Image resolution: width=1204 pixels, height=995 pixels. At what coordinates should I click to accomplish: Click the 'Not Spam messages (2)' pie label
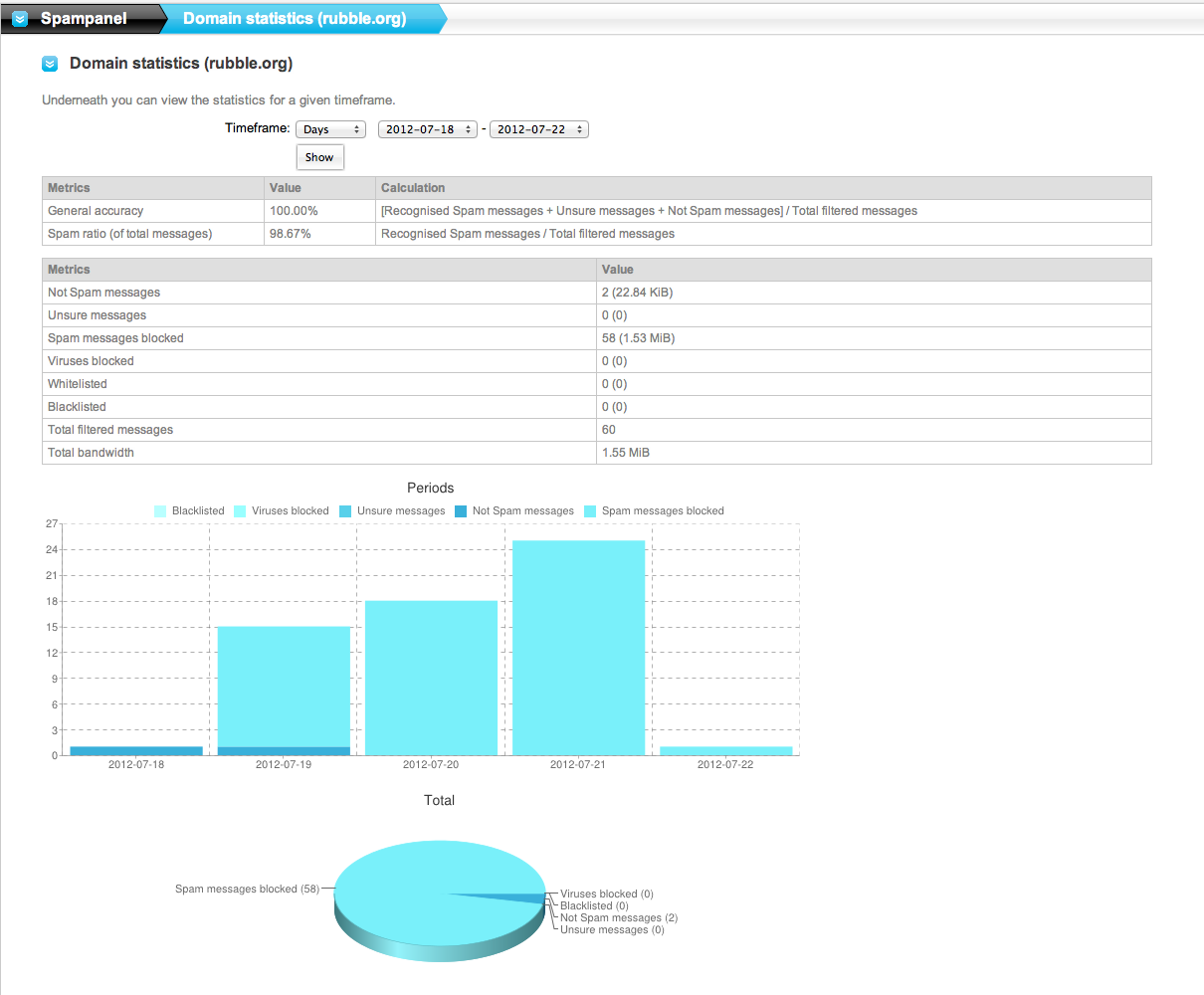coord(619,918)
